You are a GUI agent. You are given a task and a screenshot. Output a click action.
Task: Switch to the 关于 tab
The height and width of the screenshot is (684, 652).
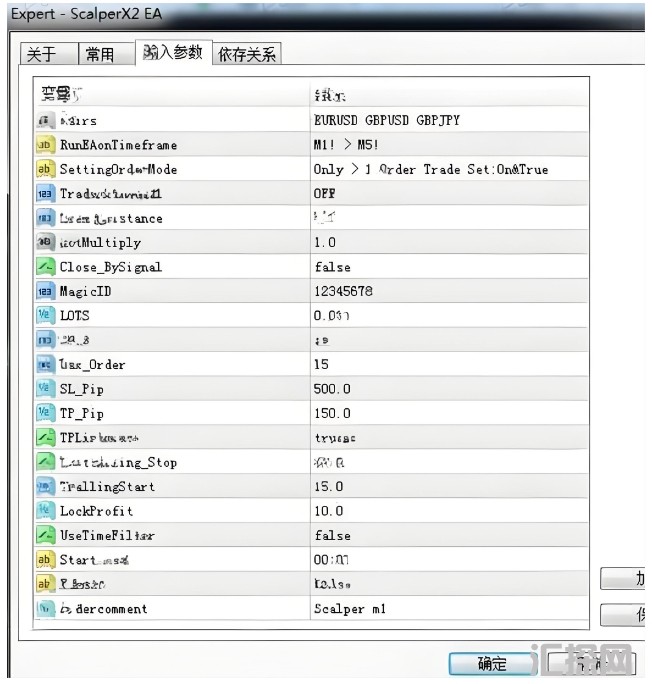click(x=42, y=54)
